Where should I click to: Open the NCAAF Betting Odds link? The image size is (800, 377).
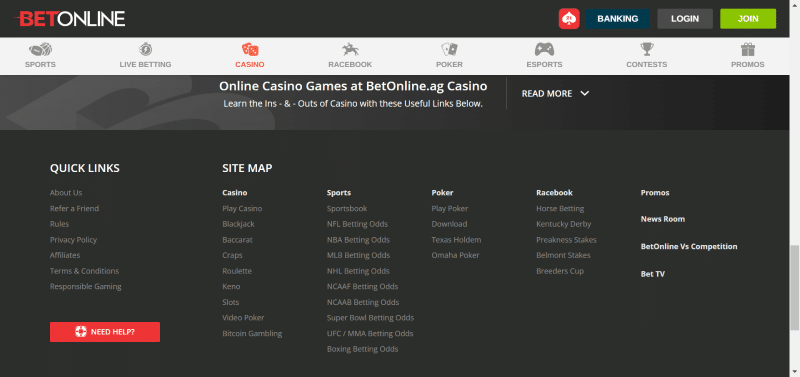(x=362, y=287)
